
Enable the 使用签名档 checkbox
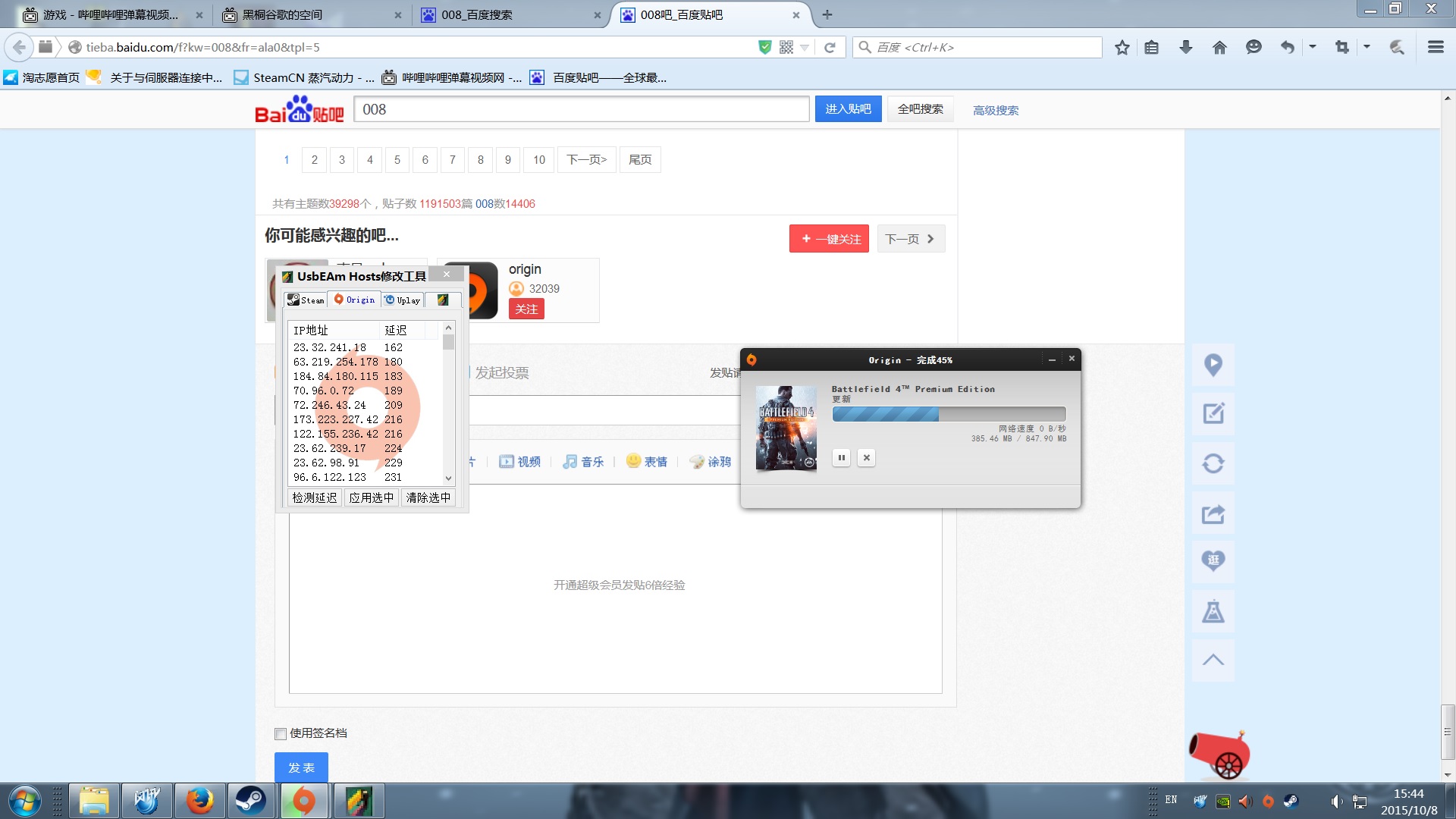(x=281, y=733)
